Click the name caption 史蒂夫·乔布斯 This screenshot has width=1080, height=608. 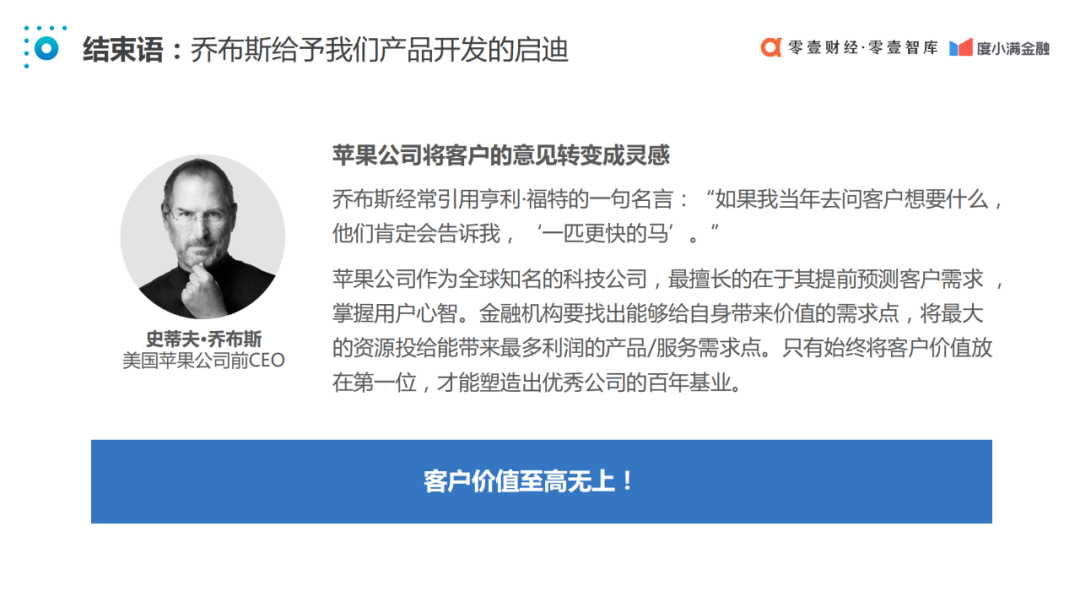[x=203, y=338]
